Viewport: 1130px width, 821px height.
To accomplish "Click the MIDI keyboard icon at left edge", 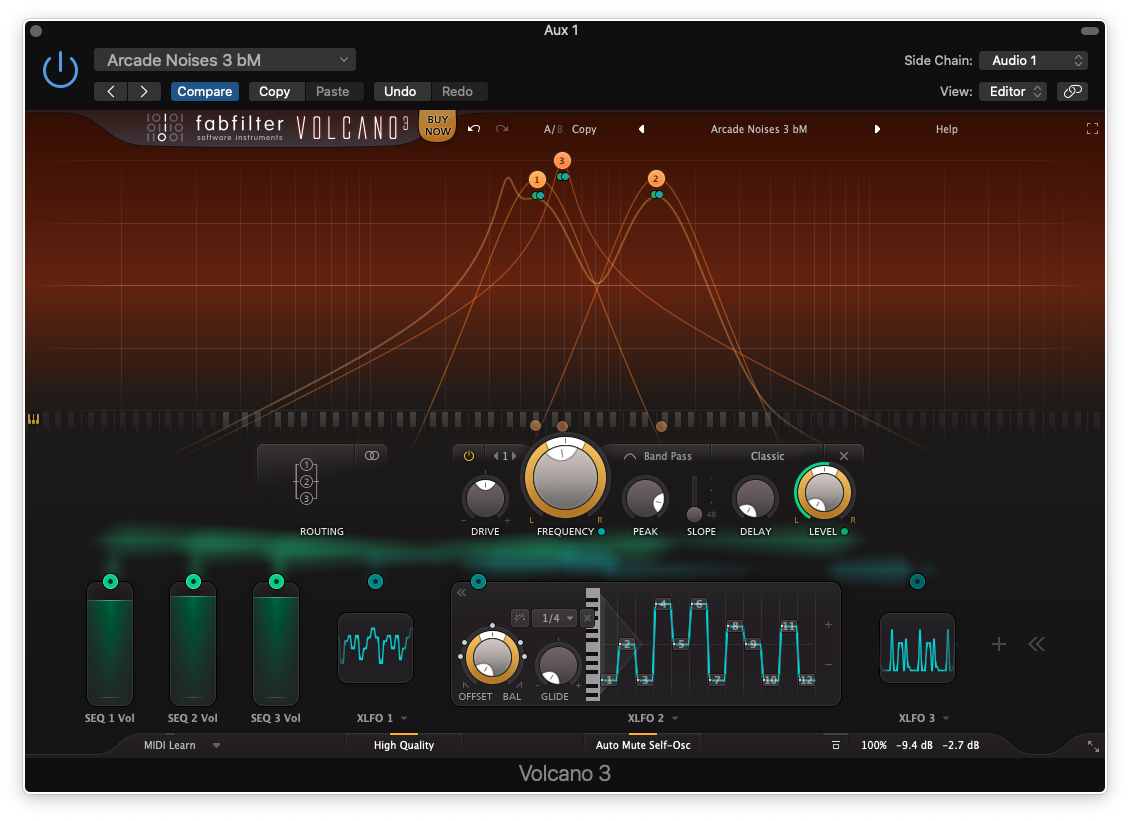I will (34, 420).
